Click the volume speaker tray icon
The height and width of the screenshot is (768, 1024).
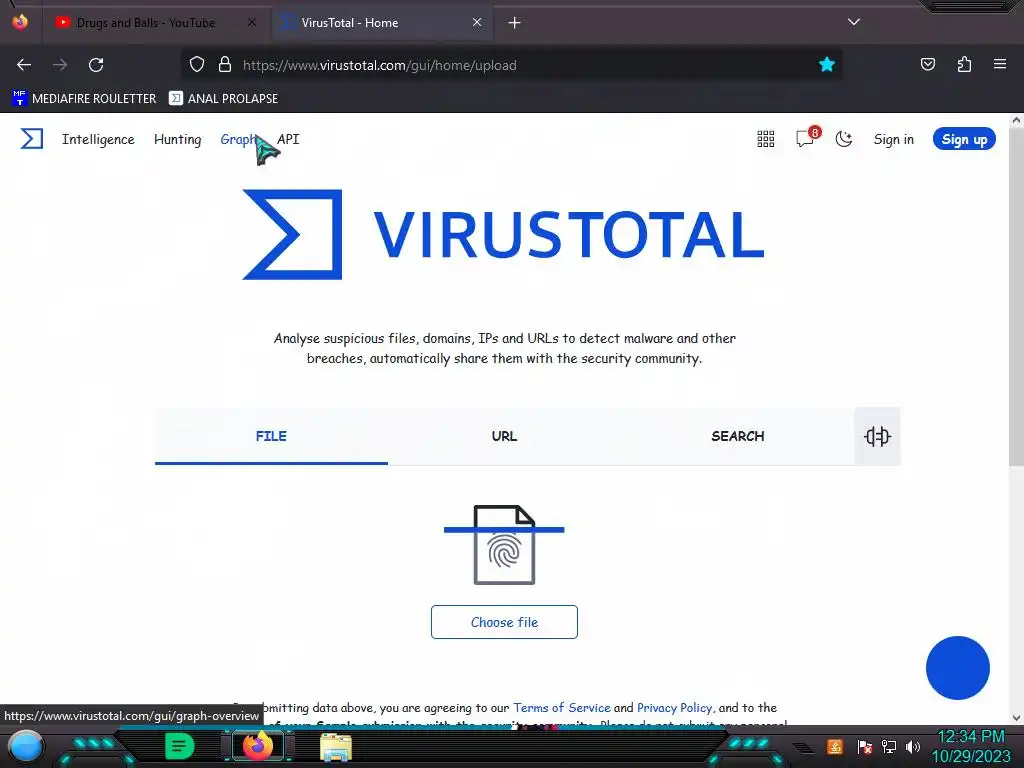click(x=912, y=746)
